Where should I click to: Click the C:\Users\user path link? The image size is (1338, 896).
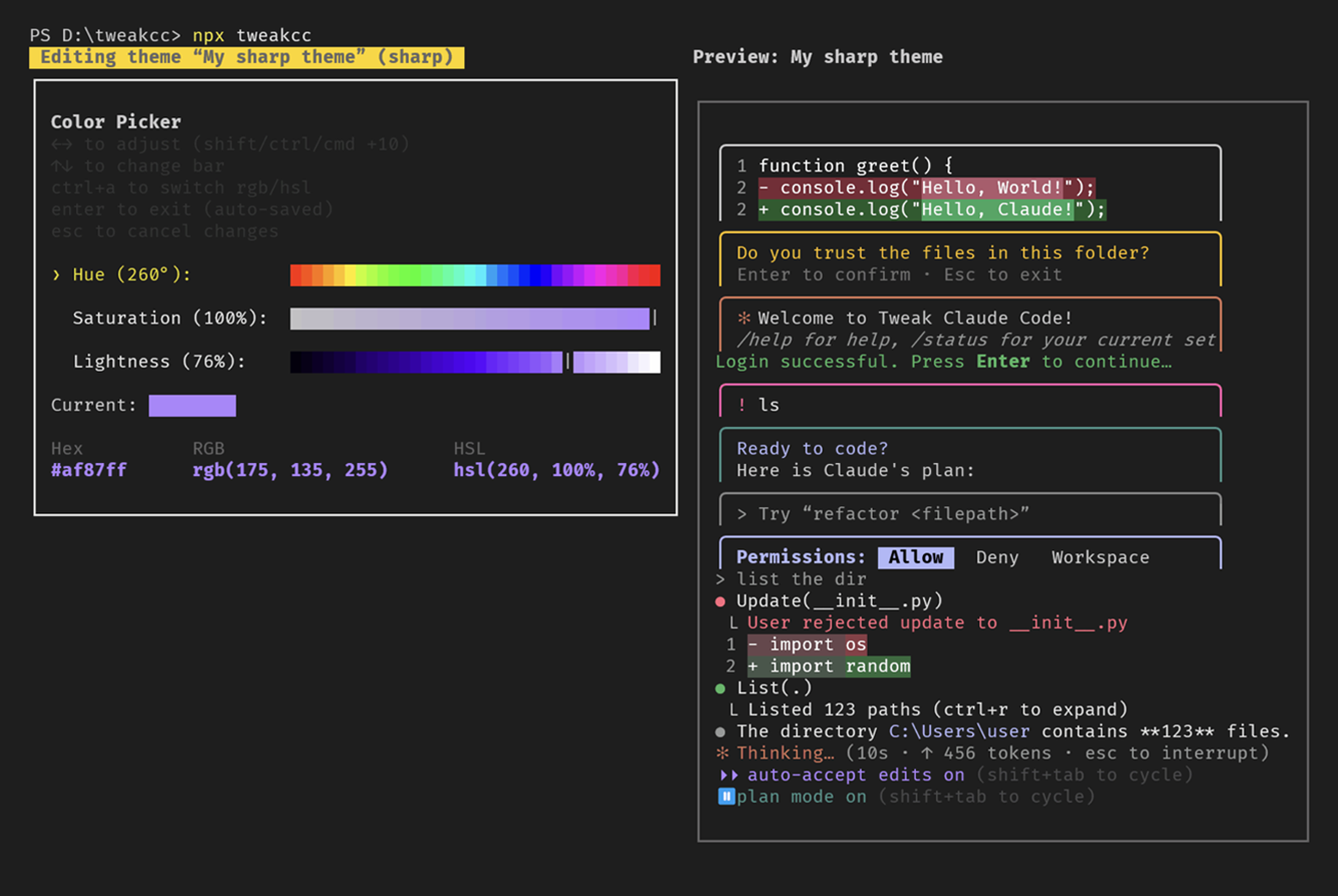(x=959, y=732)
